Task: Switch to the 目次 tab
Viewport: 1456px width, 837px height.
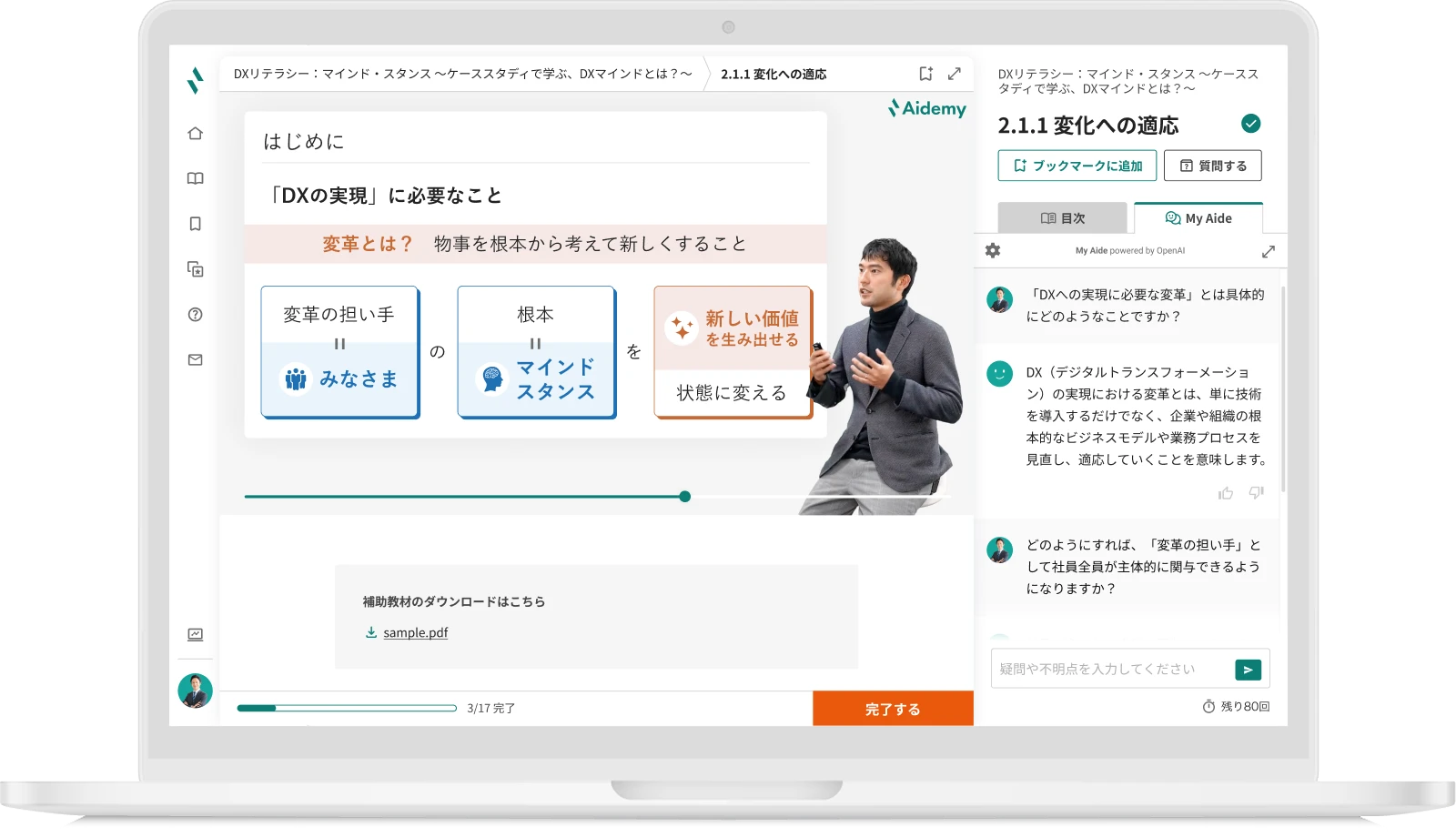Action: click(x=1062, y=218)
